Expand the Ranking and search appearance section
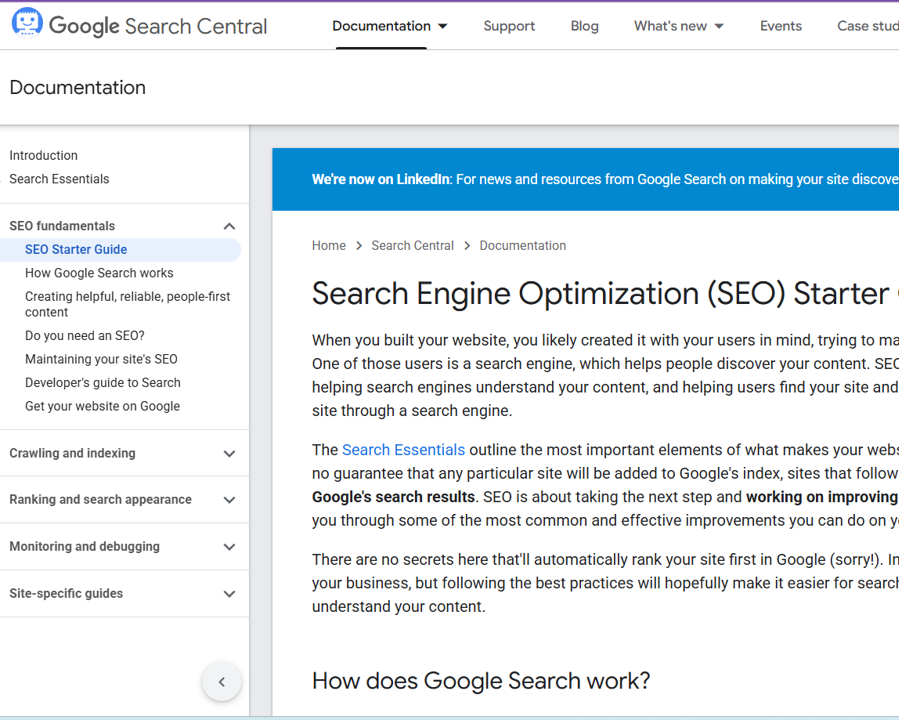The image size is (899, 720). coord(229,500)
